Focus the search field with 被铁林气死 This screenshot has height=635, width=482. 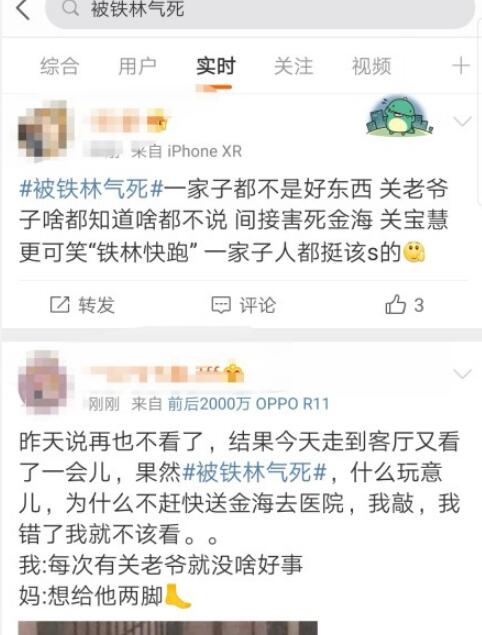point(260,11)
